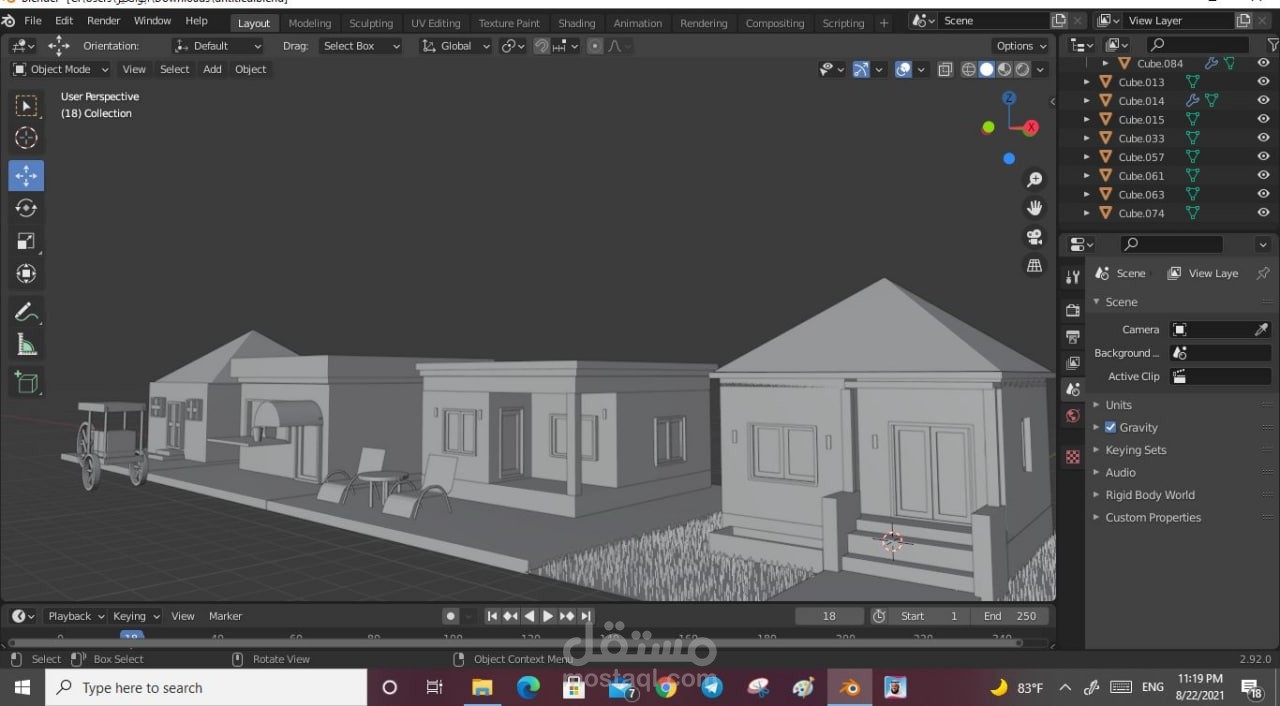Hide Cube.014 with its eye icon

coord(1263,100)
